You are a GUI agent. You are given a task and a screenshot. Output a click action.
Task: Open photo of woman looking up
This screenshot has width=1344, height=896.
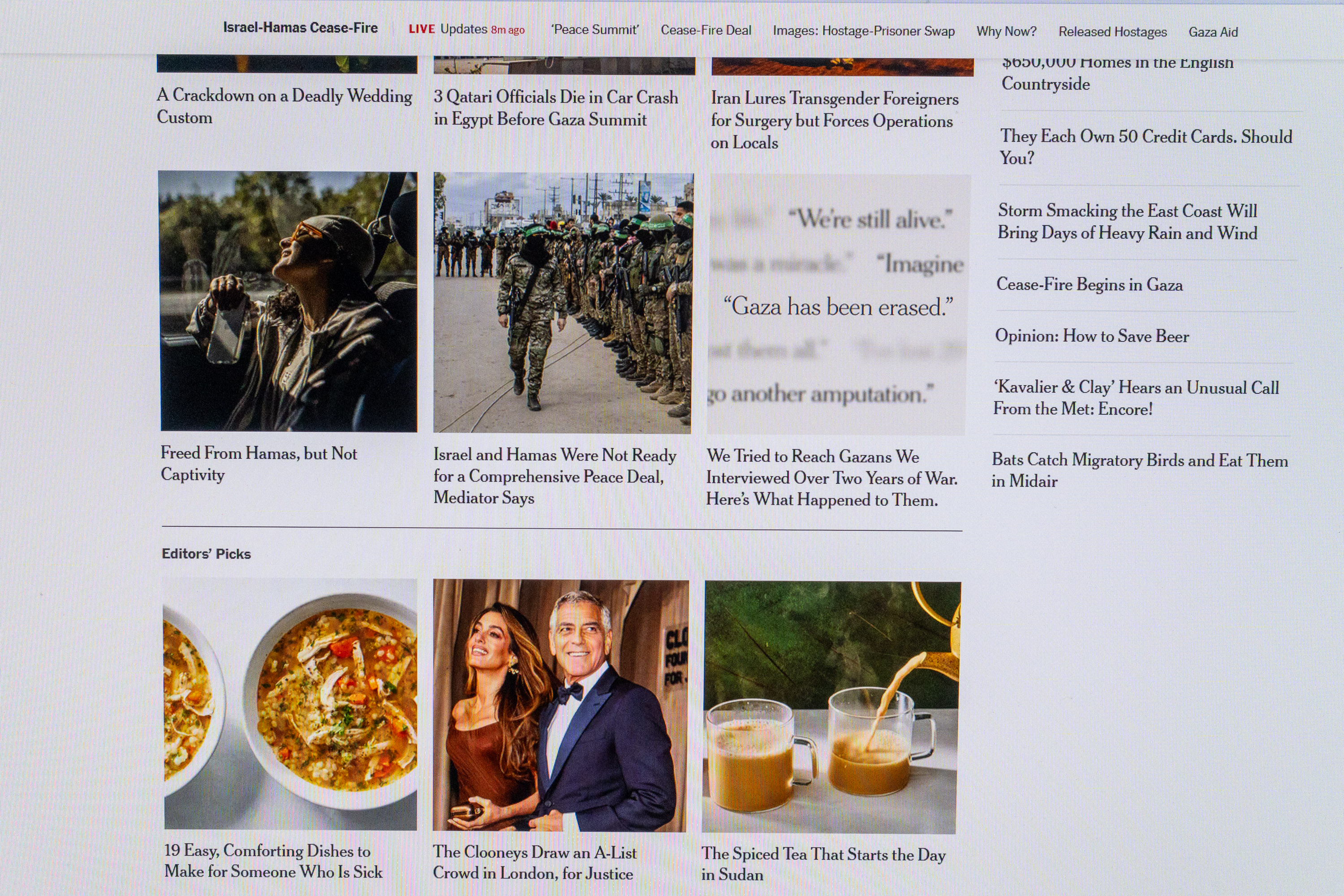[x=289, y=301]
